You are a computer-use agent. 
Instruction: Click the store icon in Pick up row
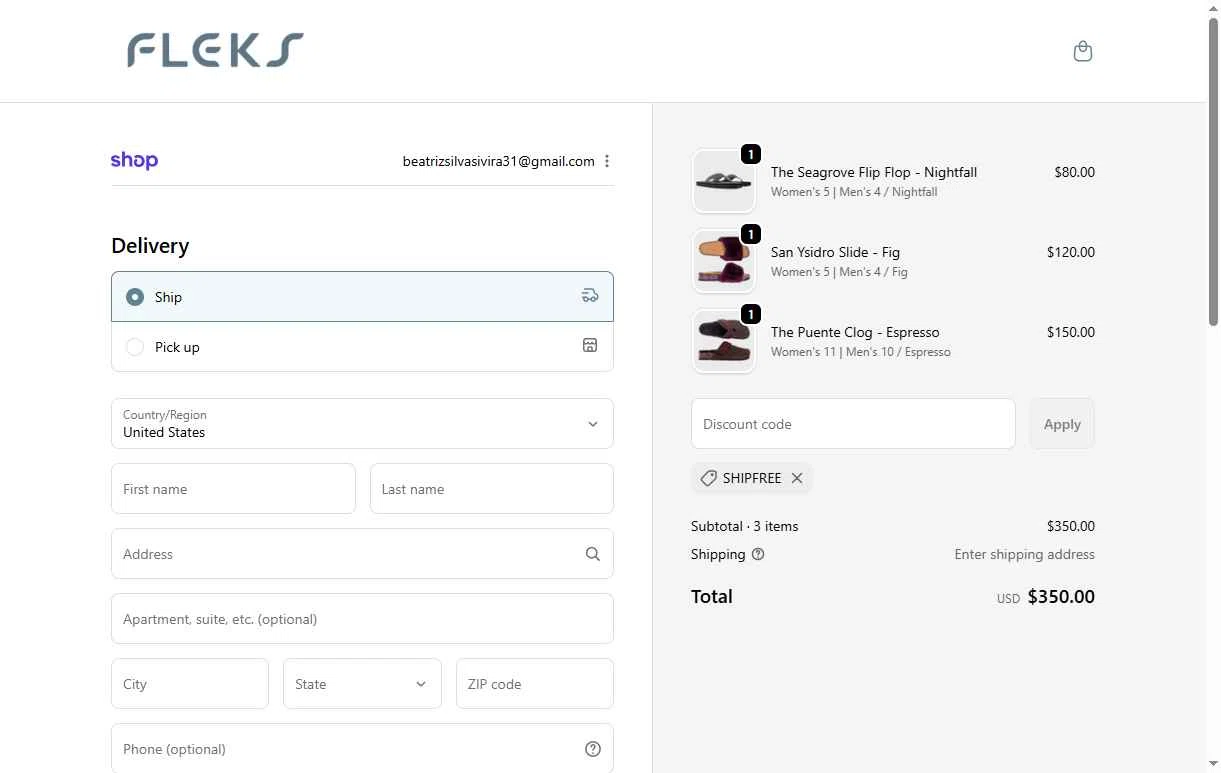(590, 346)
